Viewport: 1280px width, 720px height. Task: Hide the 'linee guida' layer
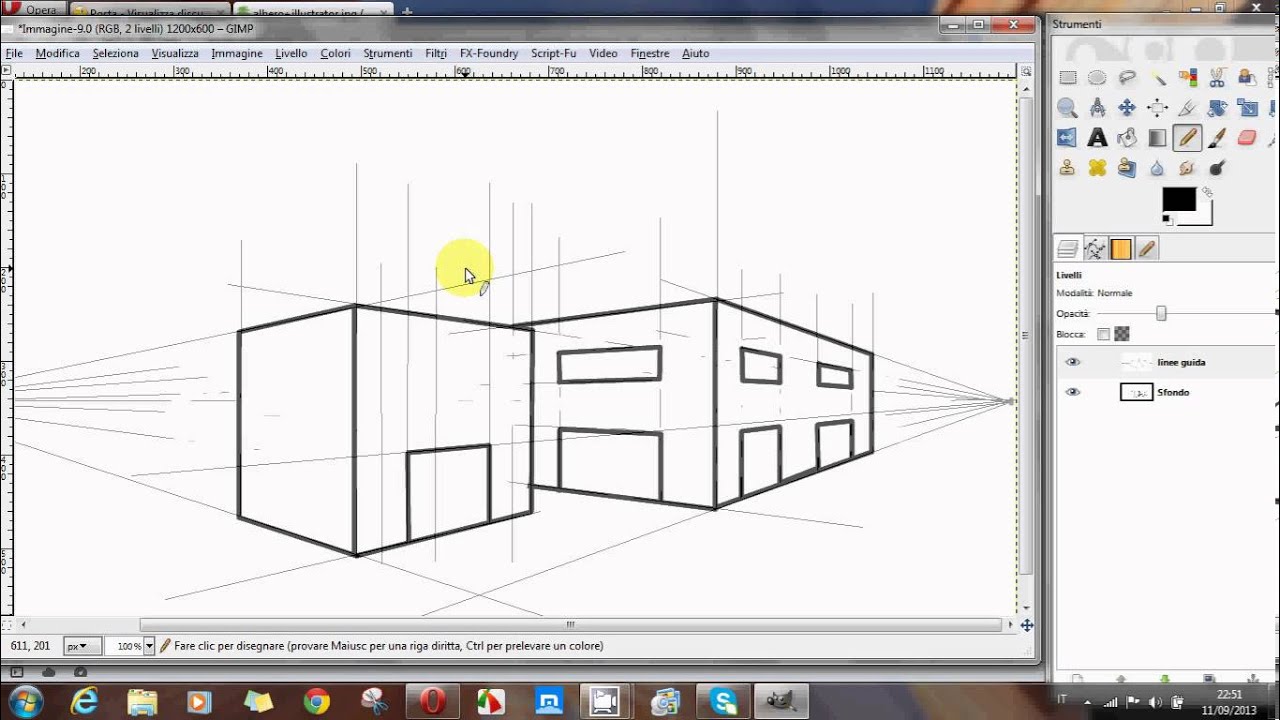pyautogui.click(x=1073, y=362)
